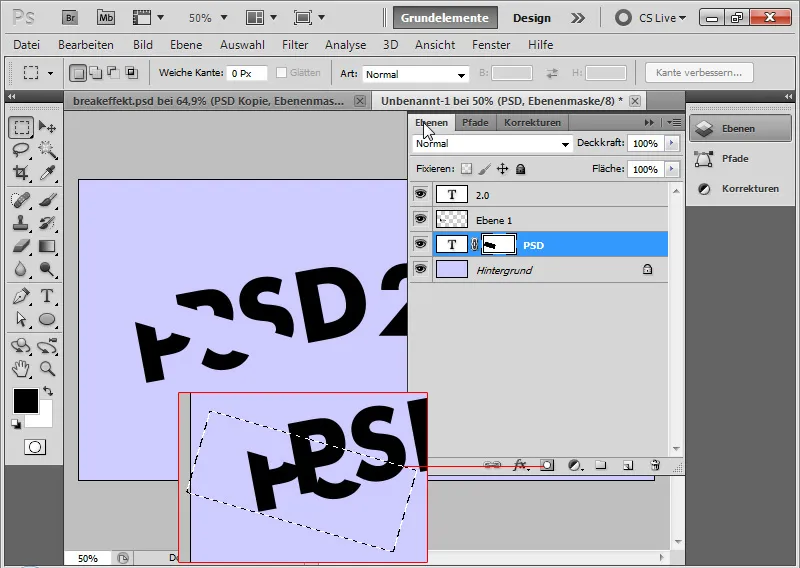Reset default foreground and background colors
The height and width of the screenshot is (568, 800).
(x=16, y=424)
